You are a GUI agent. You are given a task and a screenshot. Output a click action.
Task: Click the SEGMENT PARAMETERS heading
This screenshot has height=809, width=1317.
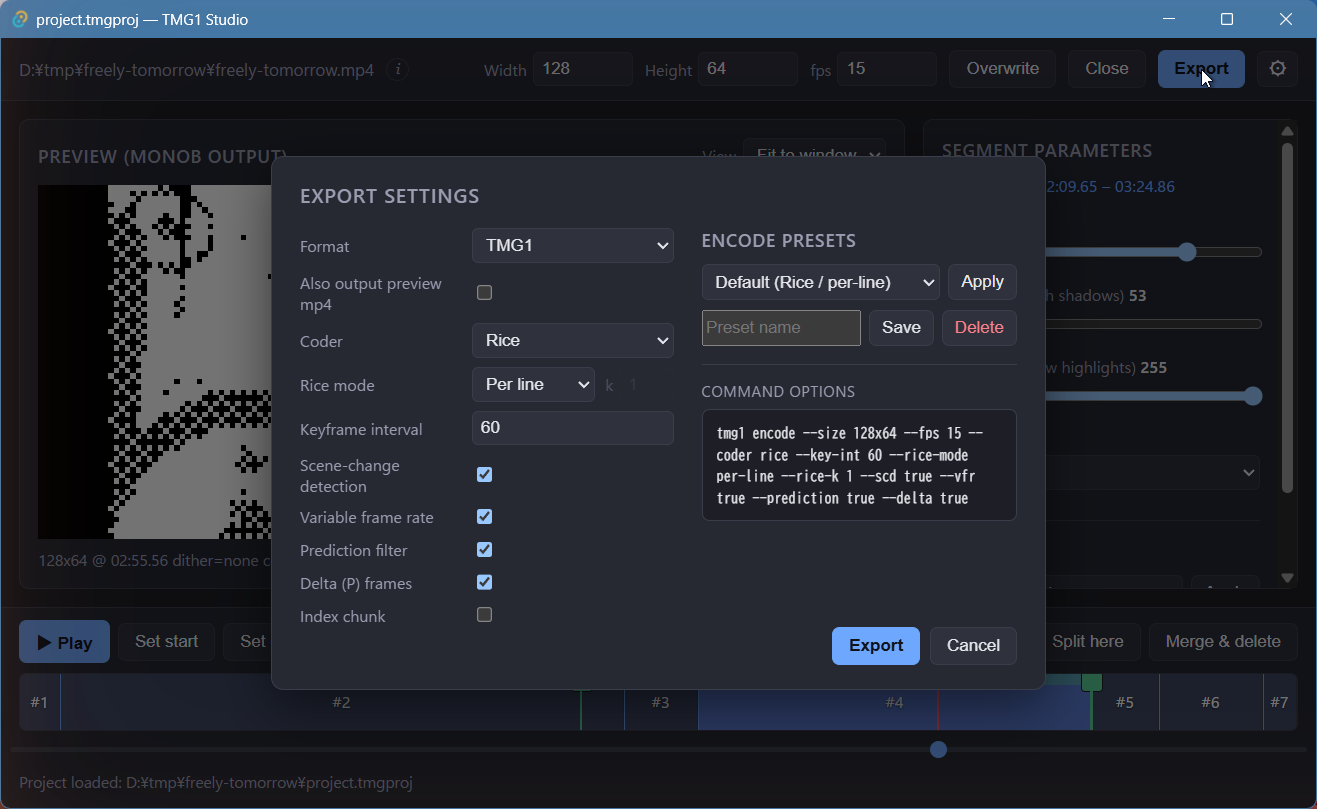1047,150
